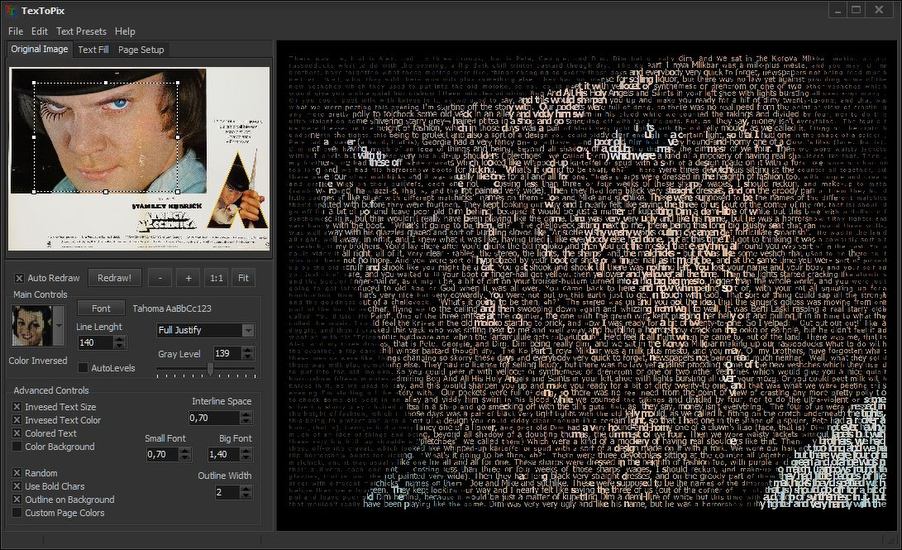This screenshot has height=550, width=902.
Task: Toggle the Colored Text checkbox
Action: [17, 433]
